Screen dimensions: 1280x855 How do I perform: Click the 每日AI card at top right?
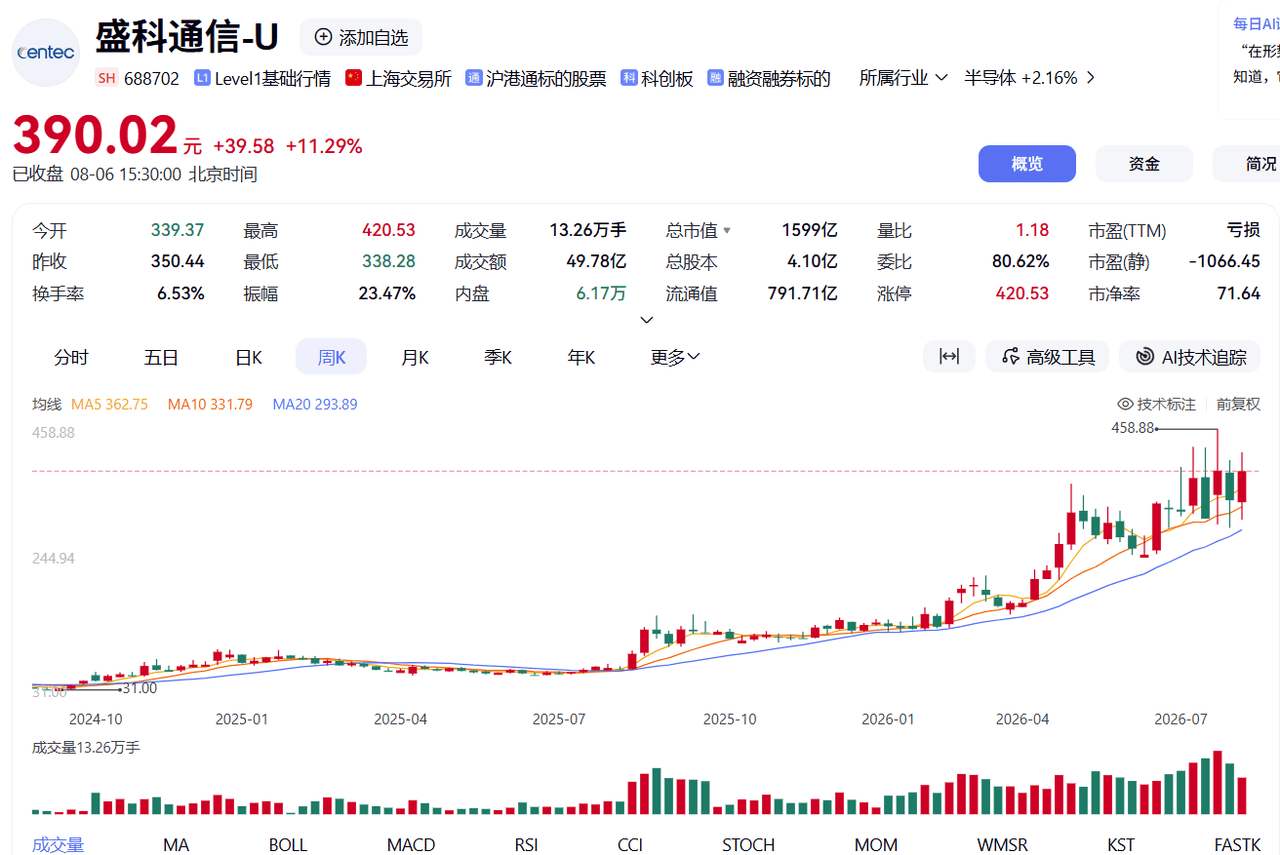point(1249,60)
